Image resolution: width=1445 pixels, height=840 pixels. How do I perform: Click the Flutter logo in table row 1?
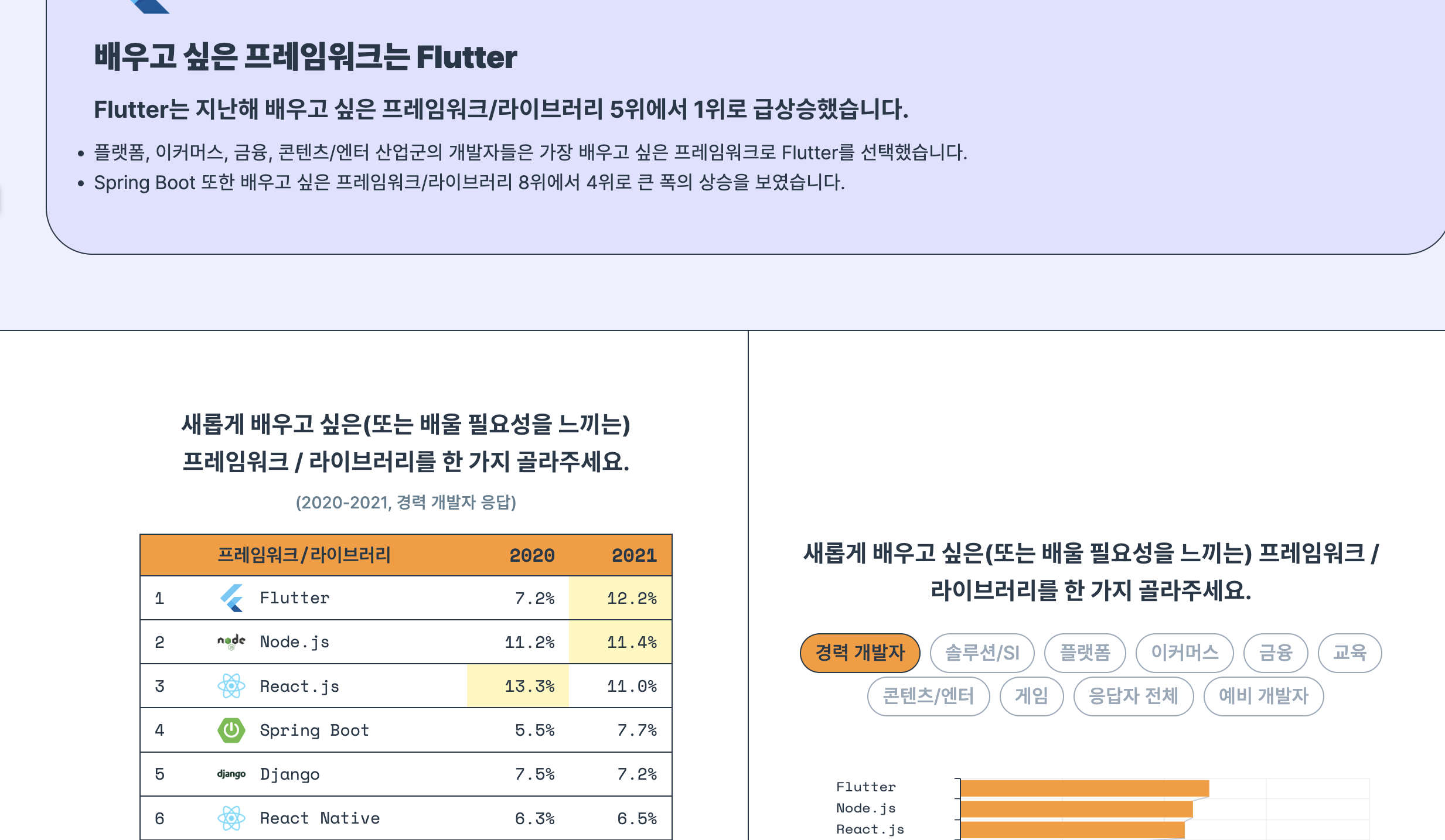pyautogui.click(x=231, y=598)
